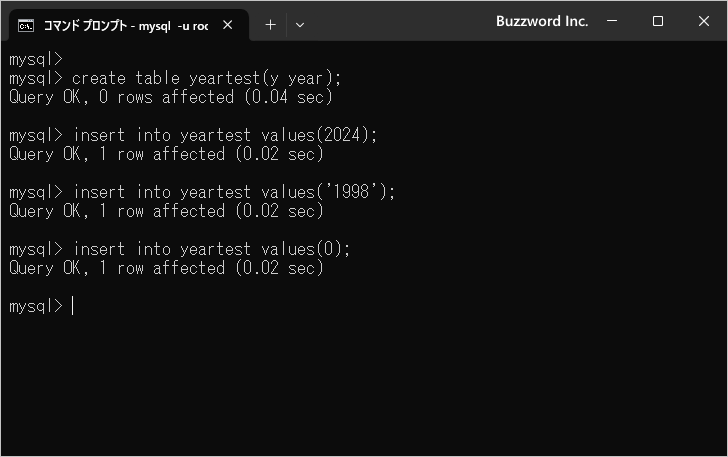Click the Buzzword Inc. title text

coord(542,21)
